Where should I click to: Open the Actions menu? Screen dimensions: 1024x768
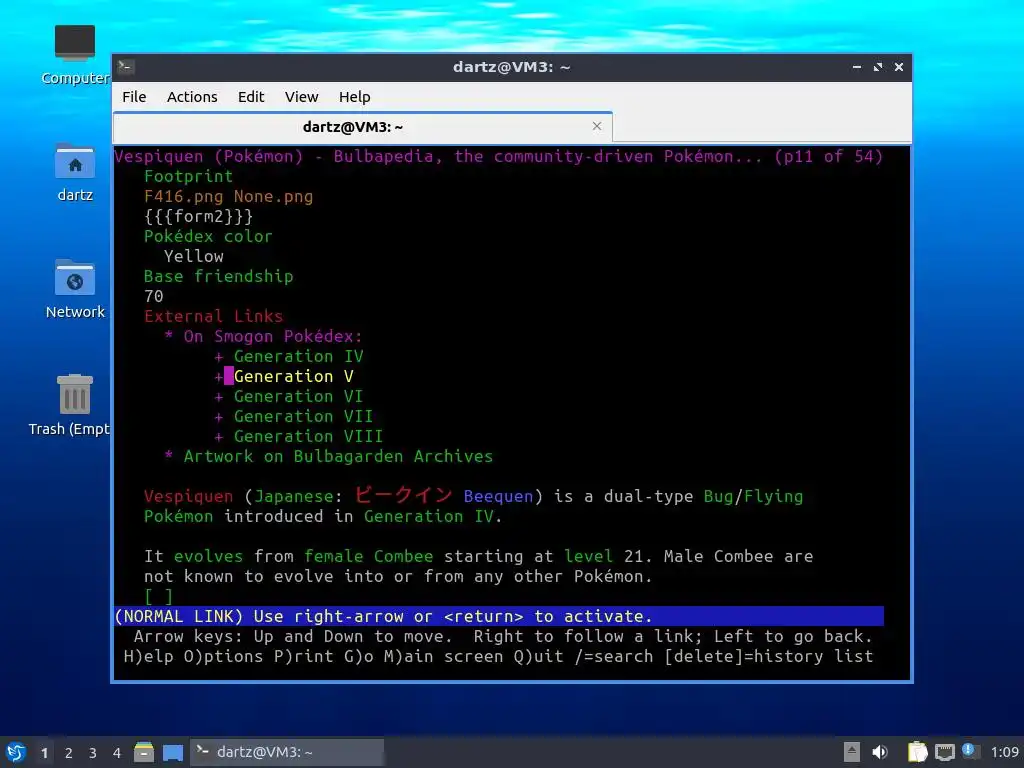[192, 97]
